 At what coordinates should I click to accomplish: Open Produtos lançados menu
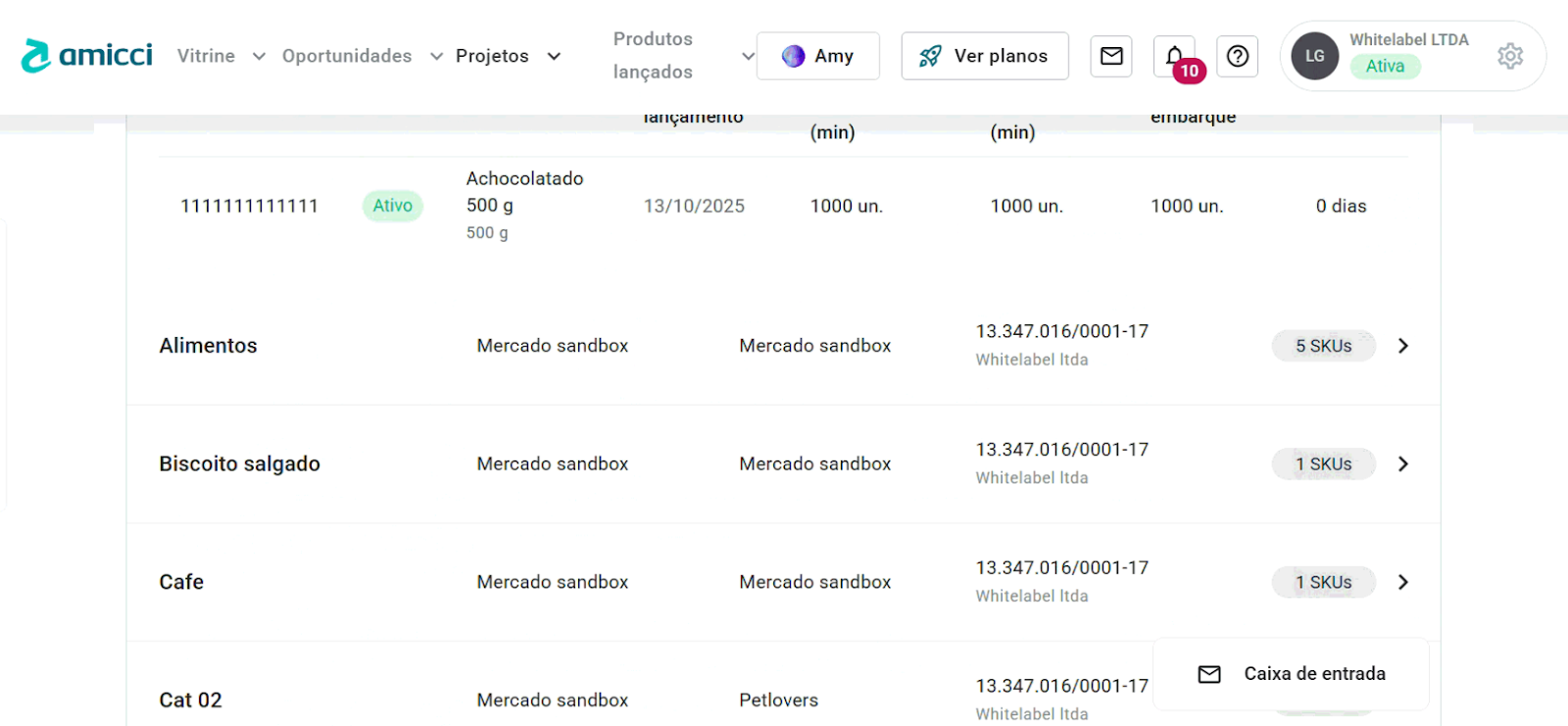point(683,56)
